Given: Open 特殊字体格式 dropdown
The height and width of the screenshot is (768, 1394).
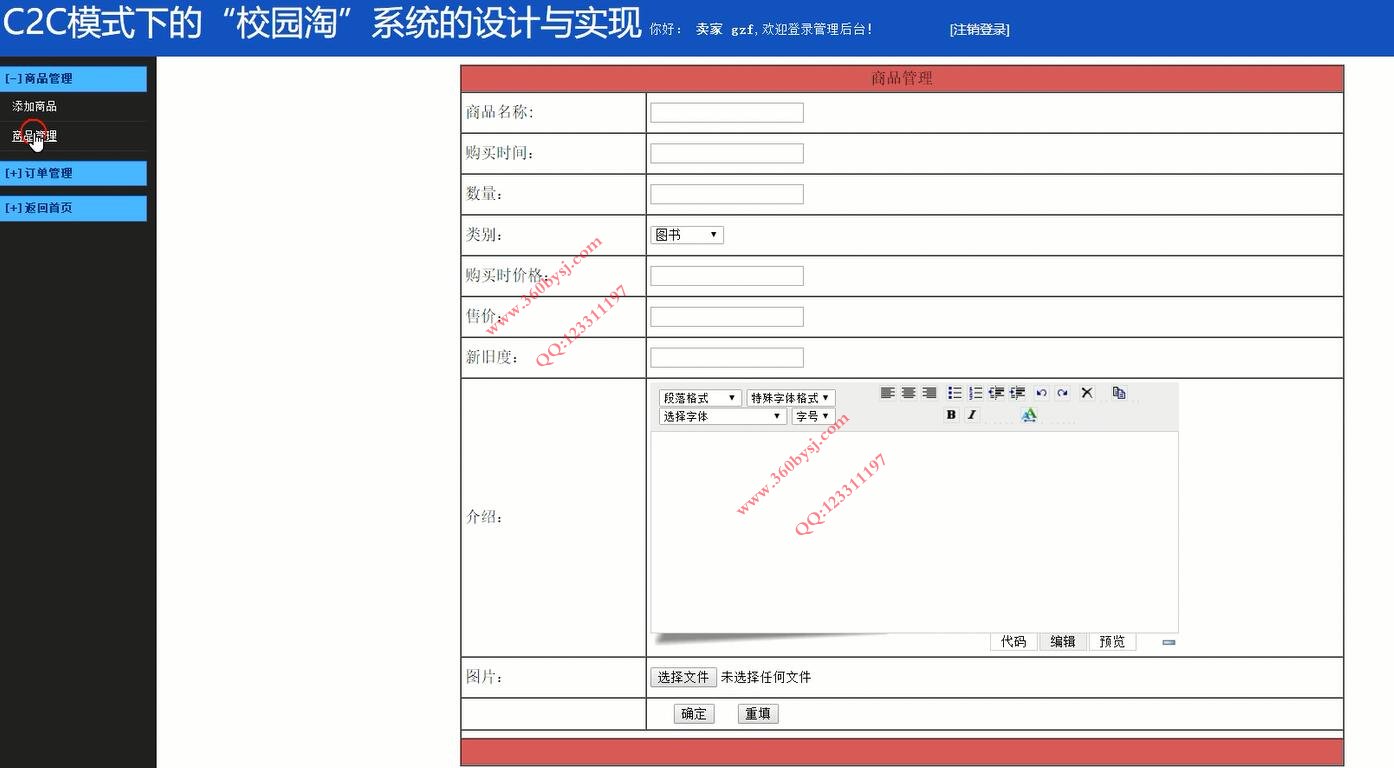Looking at the screenshot, I should tap(791, 398).
